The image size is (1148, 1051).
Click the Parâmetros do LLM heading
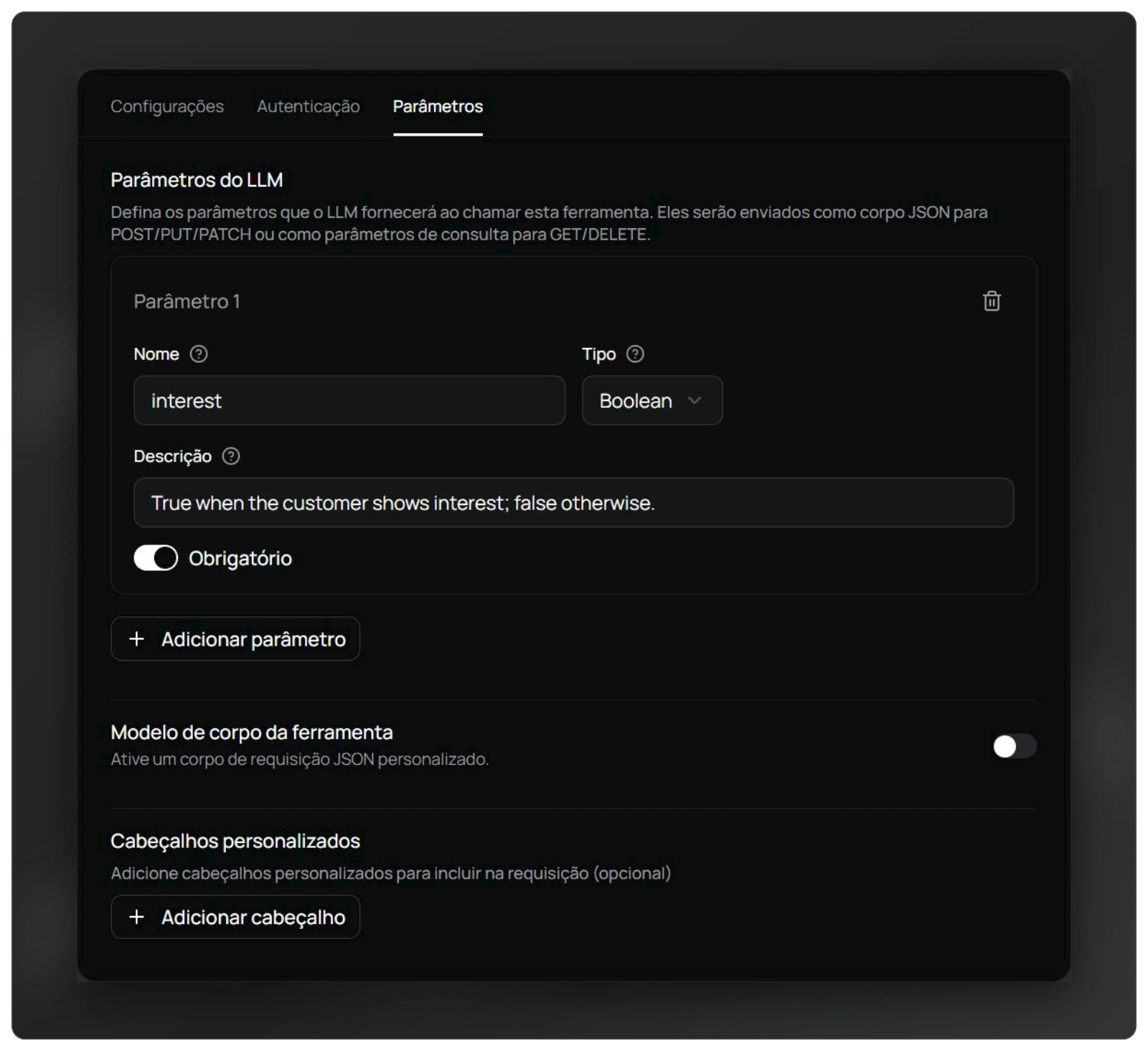click(x=197, y=180)
